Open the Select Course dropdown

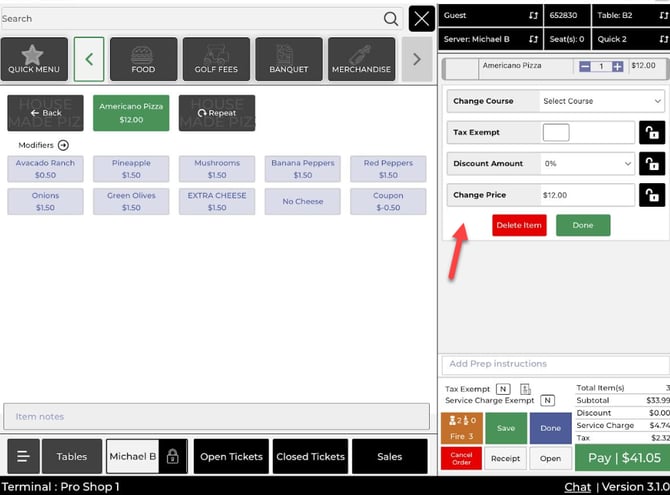(x=601, y=101)
